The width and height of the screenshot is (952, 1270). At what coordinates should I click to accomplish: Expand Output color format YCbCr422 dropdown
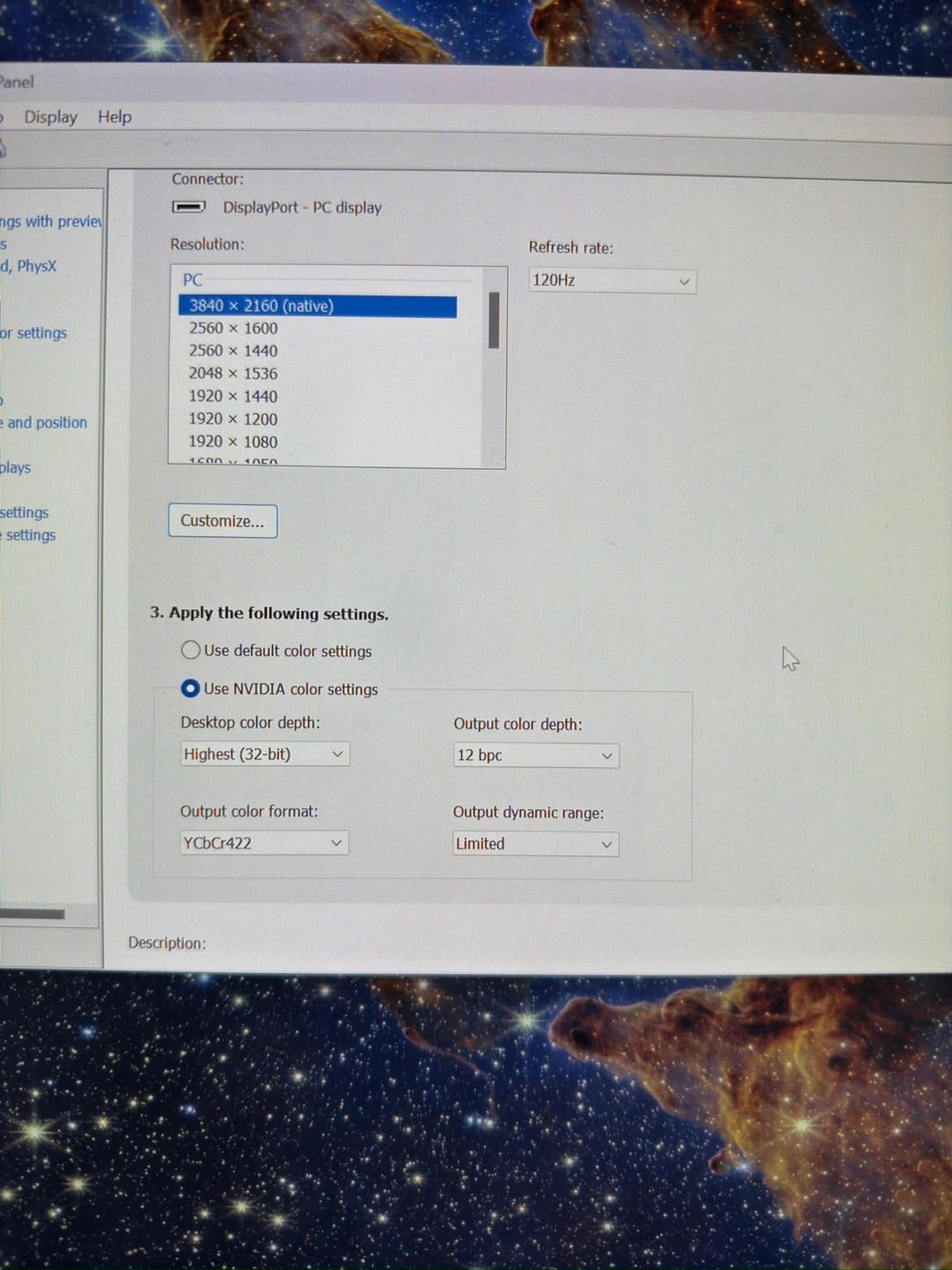pos(264,843)
